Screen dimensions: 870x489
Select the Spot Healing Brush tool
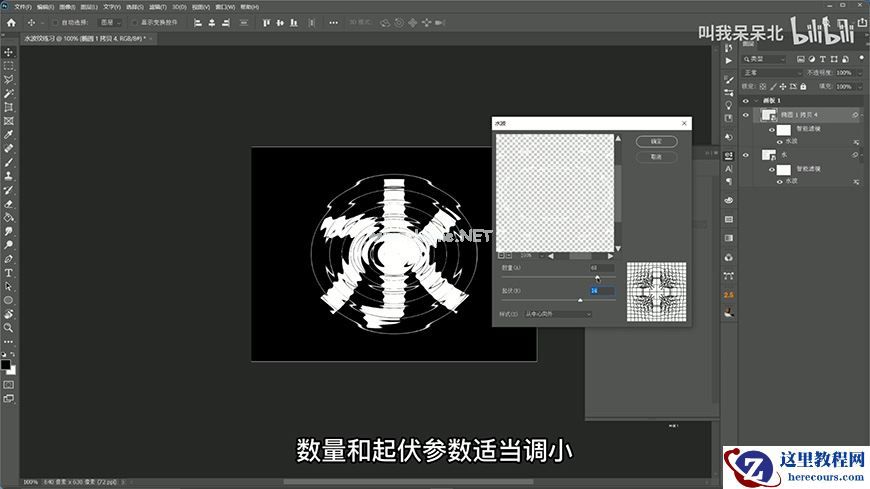click(x=8, y=149)
